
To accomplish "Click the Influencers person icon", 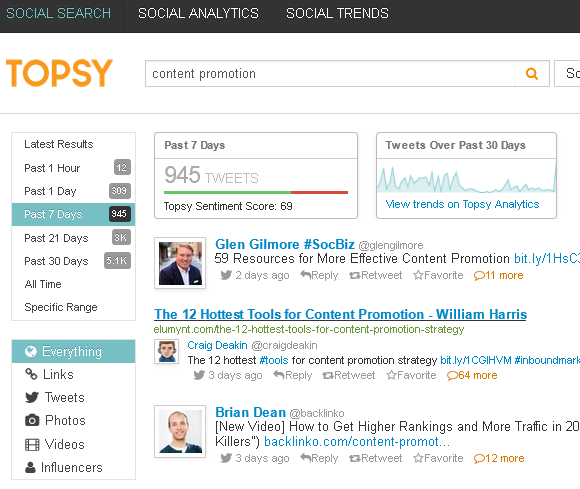I will click(x=30, y=467).
